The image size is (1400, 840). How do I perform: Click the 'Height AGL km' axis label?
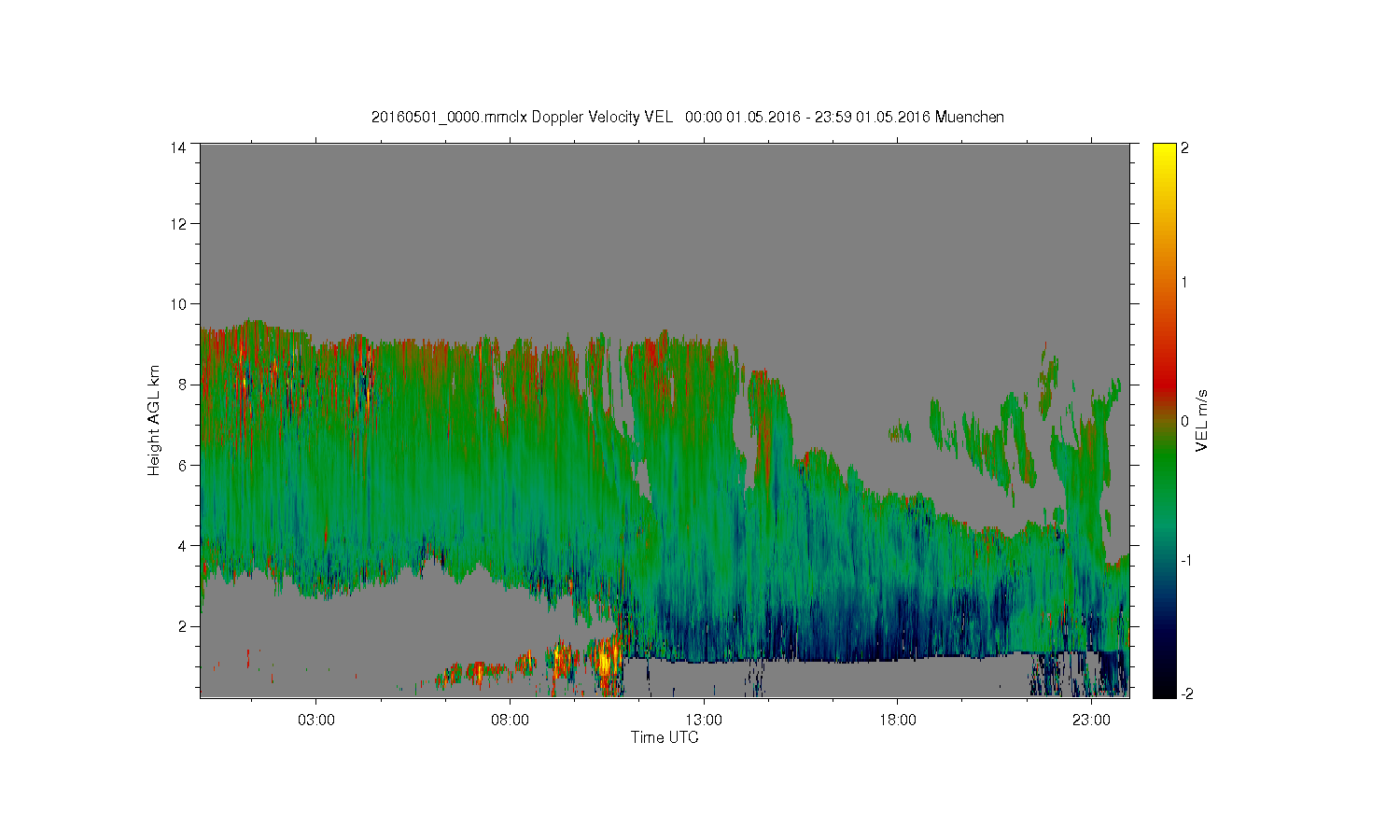pyautogui.click(x=154, y=420)
